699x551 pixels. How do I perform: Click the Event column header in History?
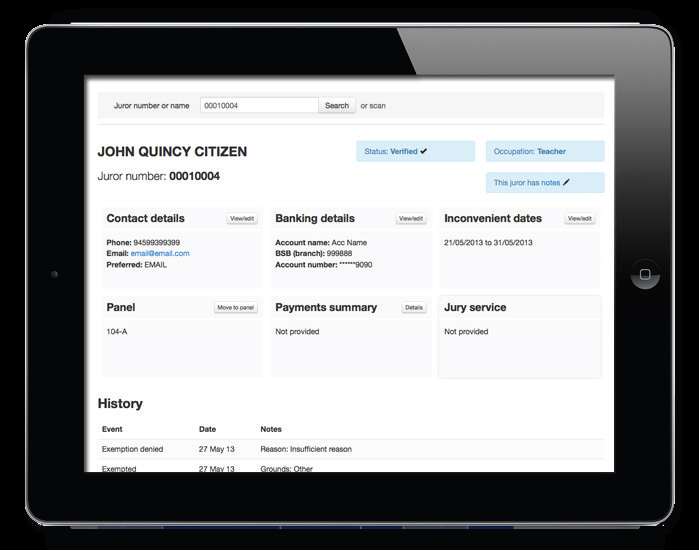pos(112,429)
